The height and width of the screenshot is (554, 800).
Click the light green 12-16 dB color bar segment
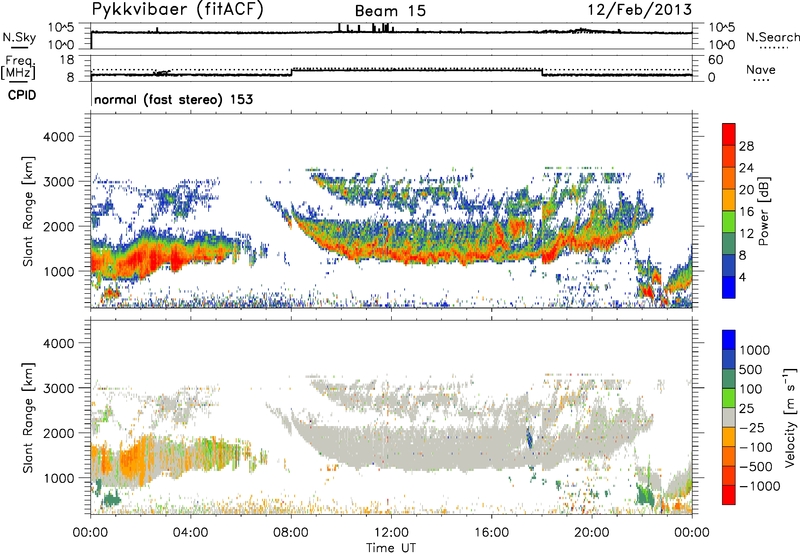pyautogui.click(x=729, y=221)
